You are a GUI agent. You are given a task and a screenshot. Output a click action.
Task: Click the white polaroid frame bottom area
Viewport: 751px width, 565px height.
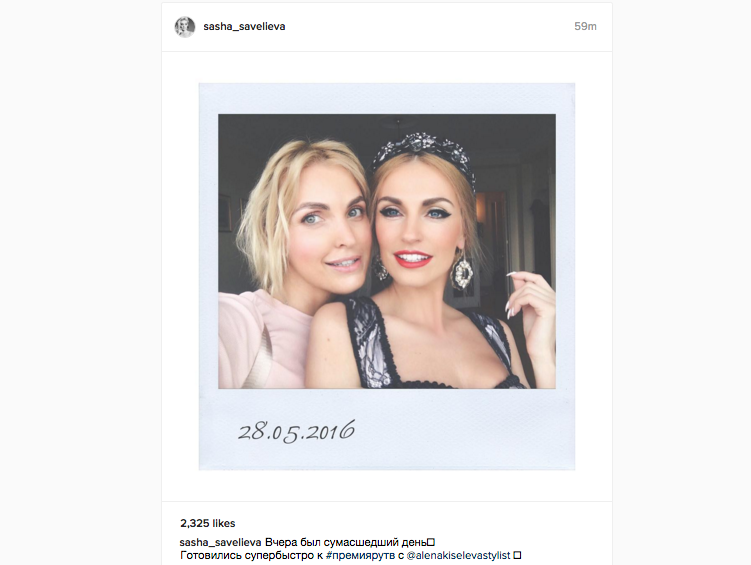pos(387,429)
